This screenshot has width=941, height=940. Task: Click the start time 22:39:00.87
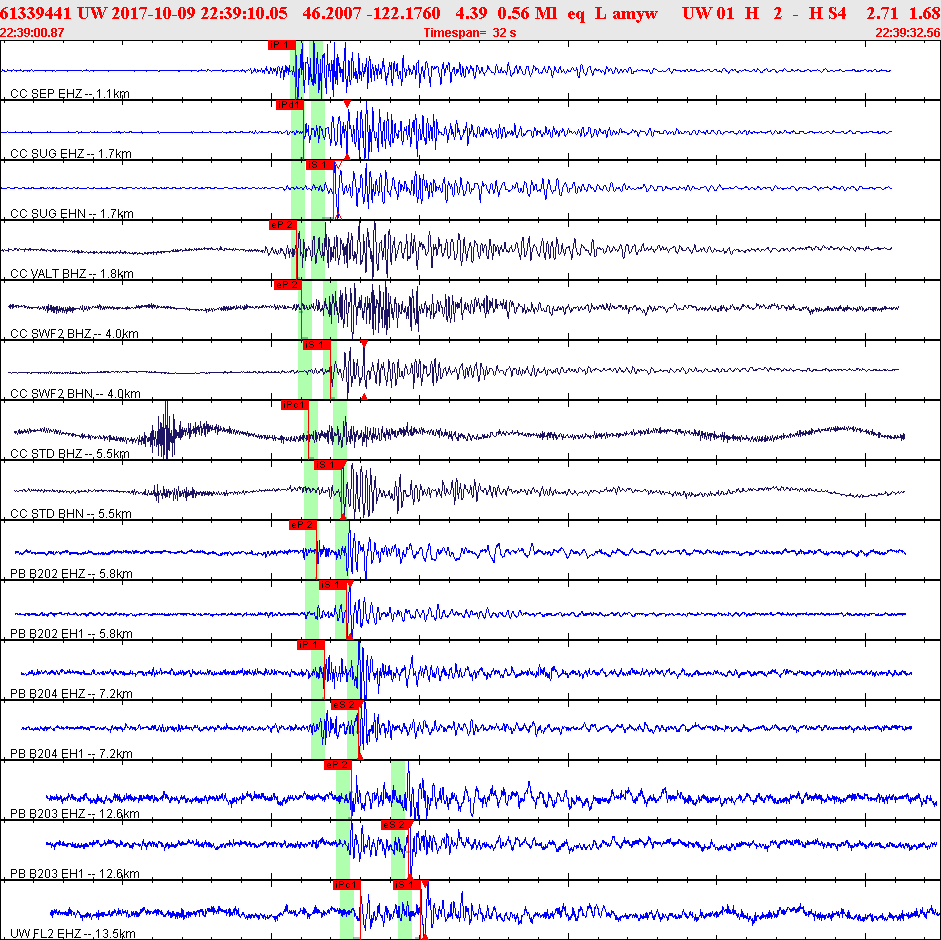click(x=32, y=32)
